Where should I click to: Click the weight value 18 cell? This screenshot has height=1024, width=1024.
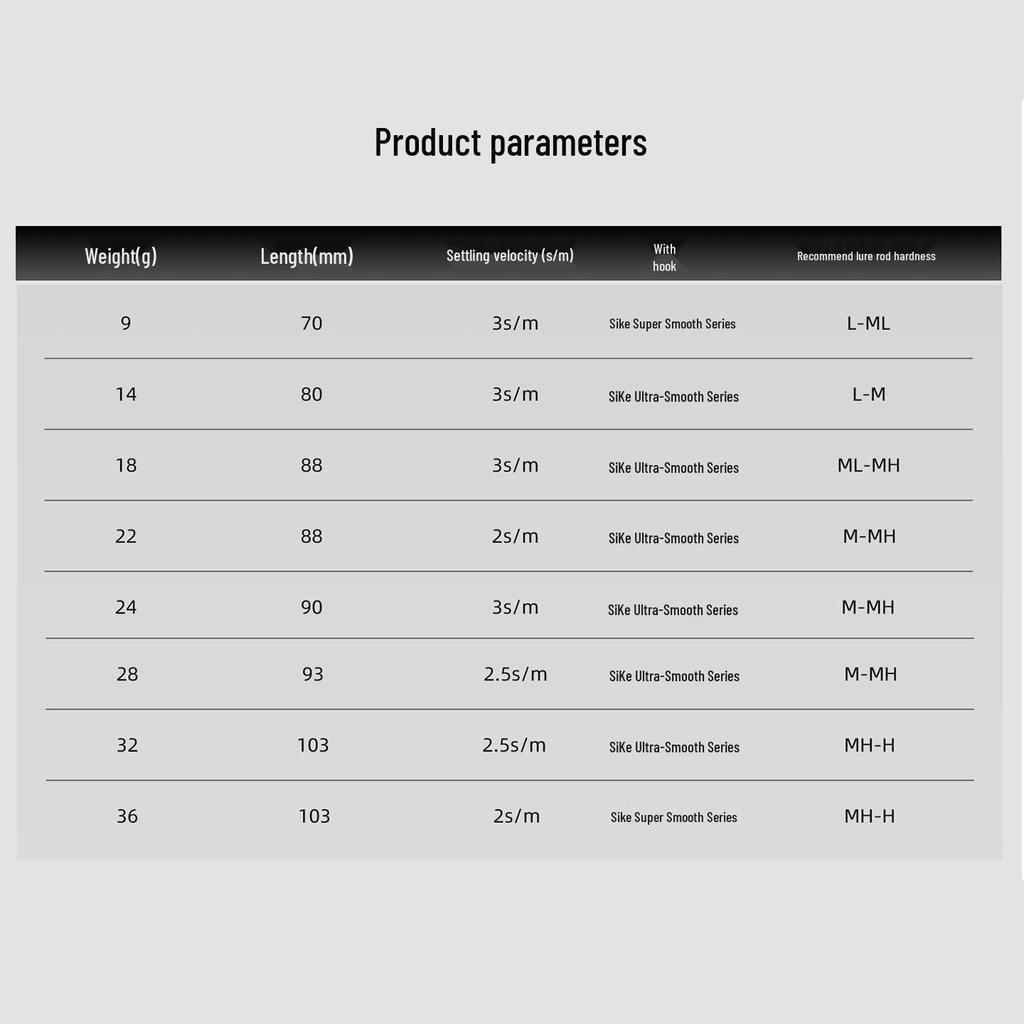coord(126,465)
